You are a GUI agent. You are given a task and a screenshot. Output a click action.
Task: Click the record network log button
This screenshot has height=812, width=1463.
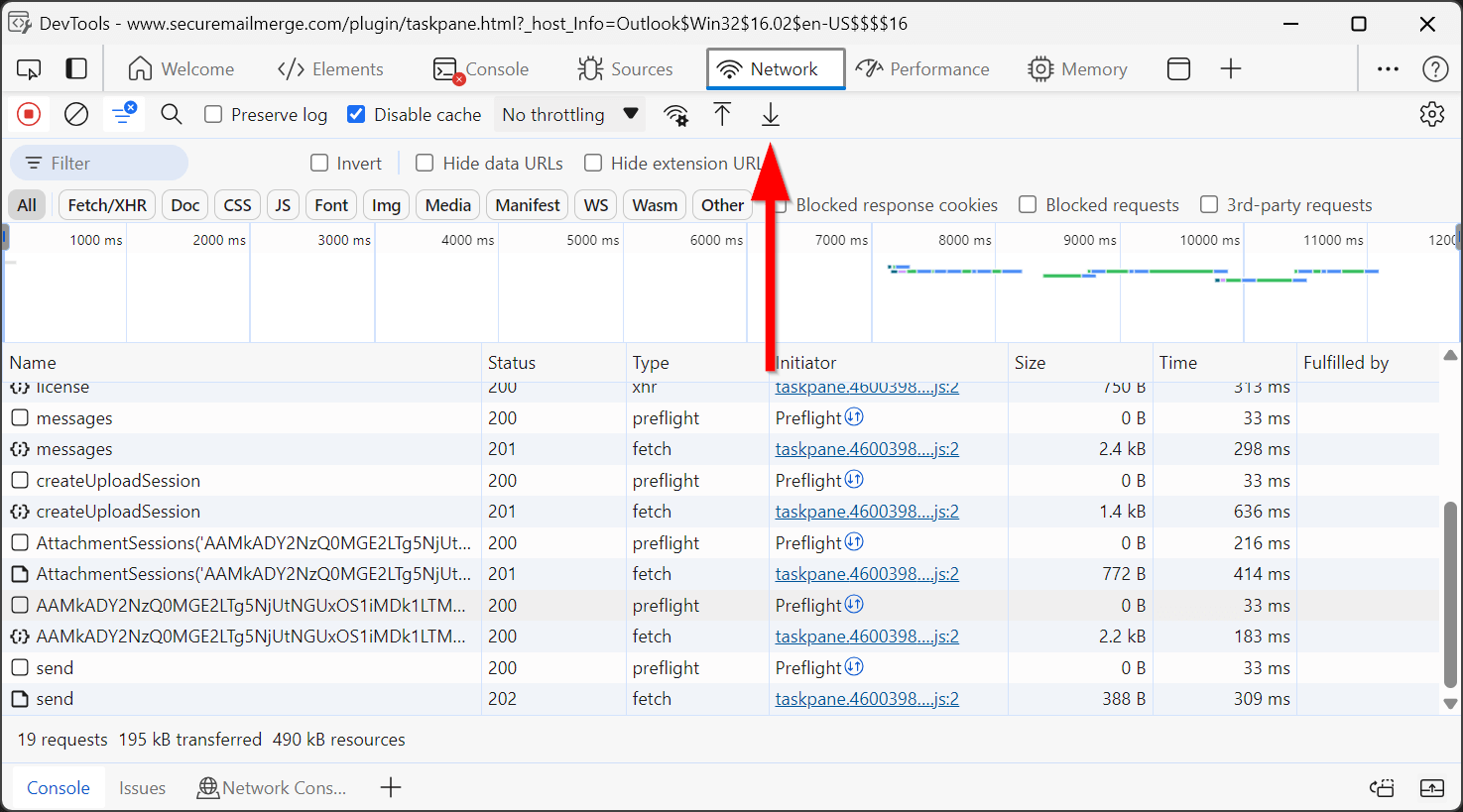29,115
